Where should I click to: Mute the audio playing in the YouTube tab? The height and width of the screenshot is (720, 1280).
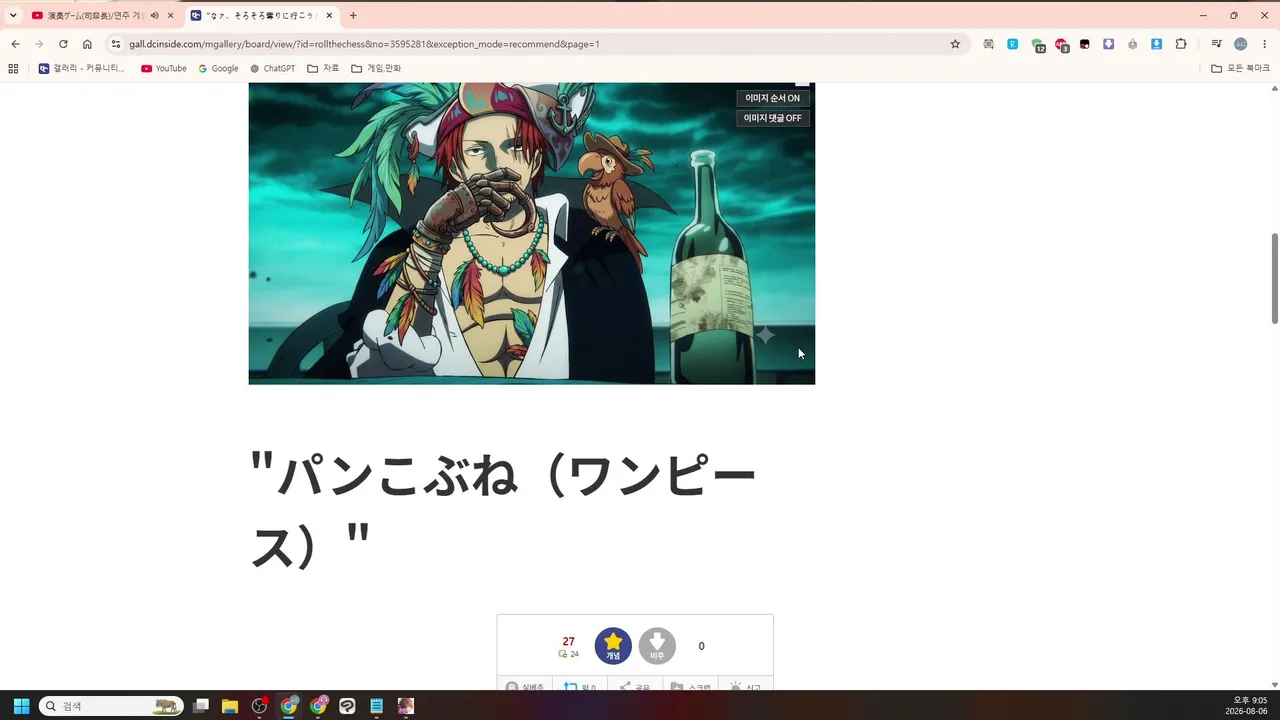click(155, 15)
